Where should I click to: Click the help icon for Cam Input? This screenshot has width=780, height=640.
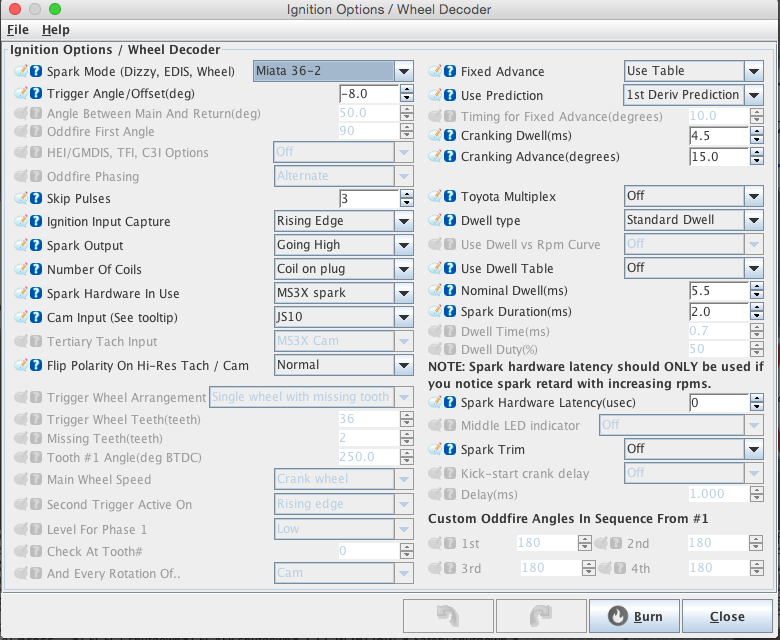coord(36,317)
